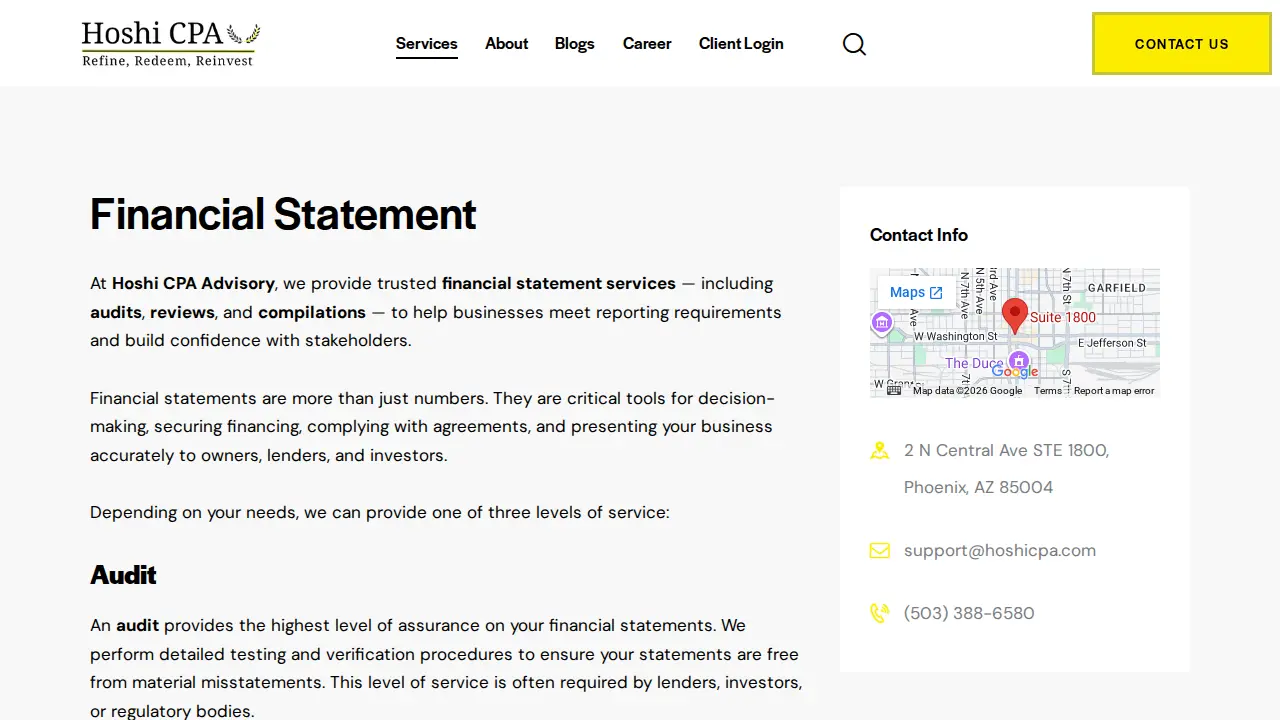
Task: Click 'financial statement services' bold text
Action: click(x=559, y=284)
